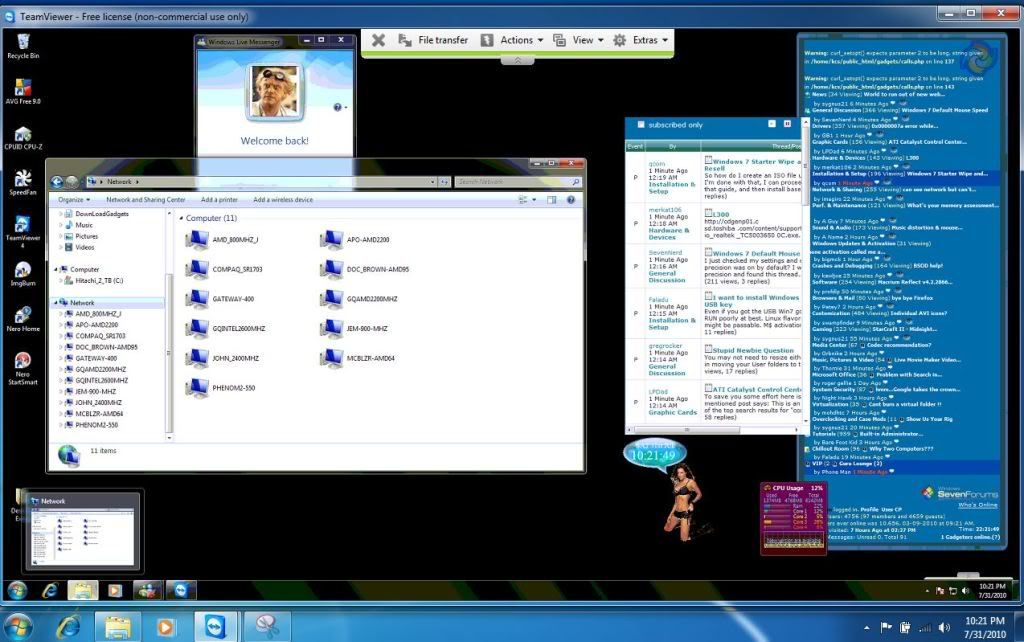Expand the Videos node in the navigation tree
The height and width of the screenshot is (642, 1024).
pos(61,248)
